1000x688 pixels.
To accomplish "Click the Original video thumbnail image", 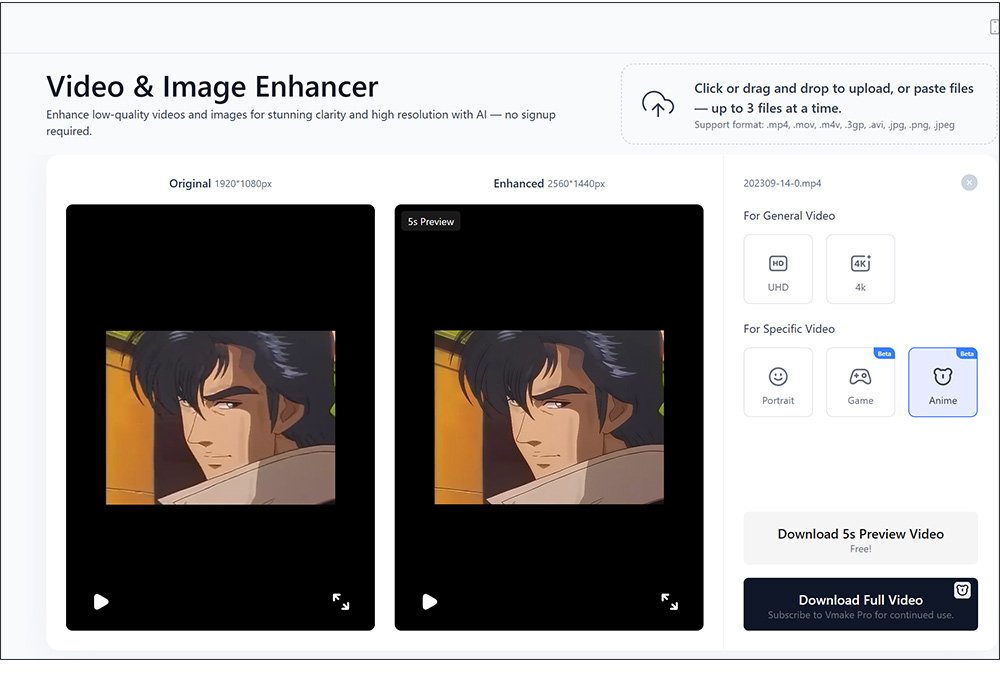I will [220, 417].
